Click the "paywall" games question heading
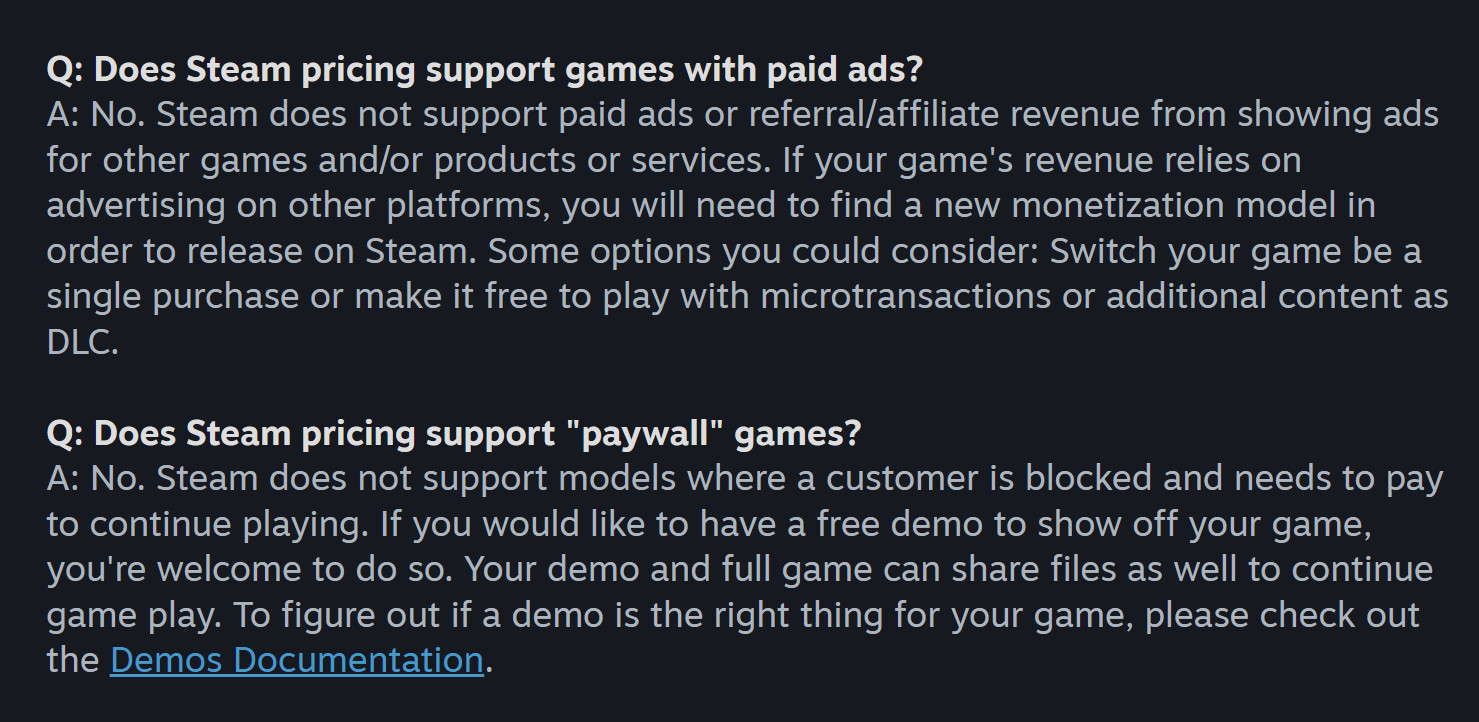The height and width of the screenshot is (722, 1479). pos(454,434)
